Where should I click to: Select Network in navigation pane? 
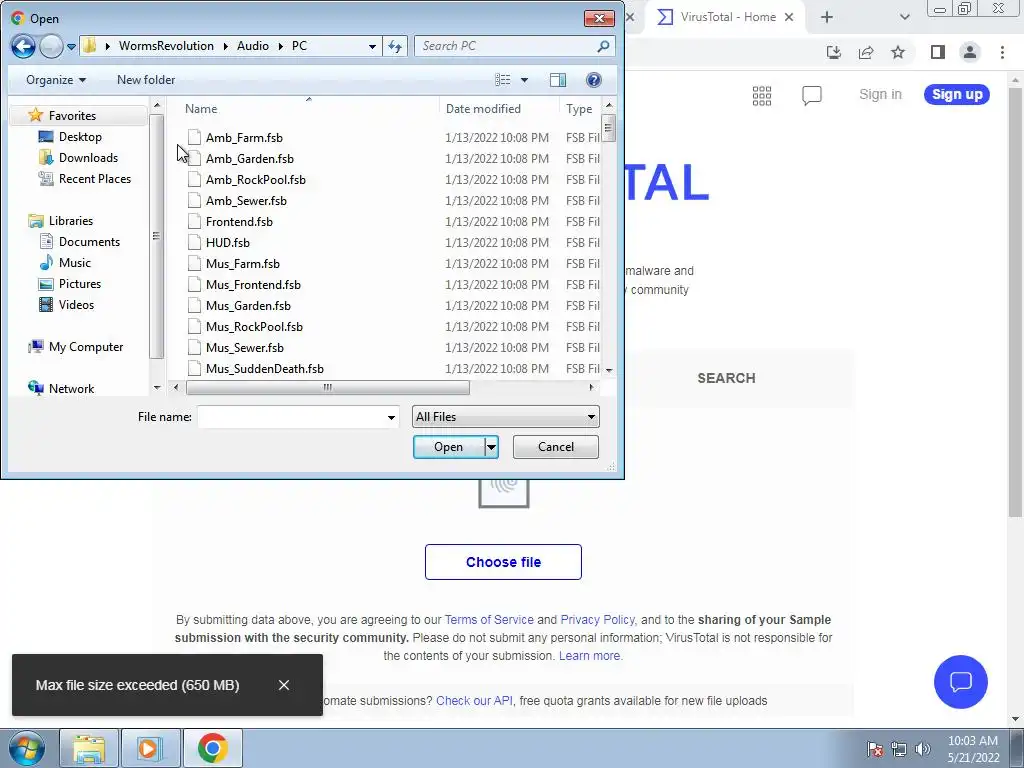tap(71, 389)
